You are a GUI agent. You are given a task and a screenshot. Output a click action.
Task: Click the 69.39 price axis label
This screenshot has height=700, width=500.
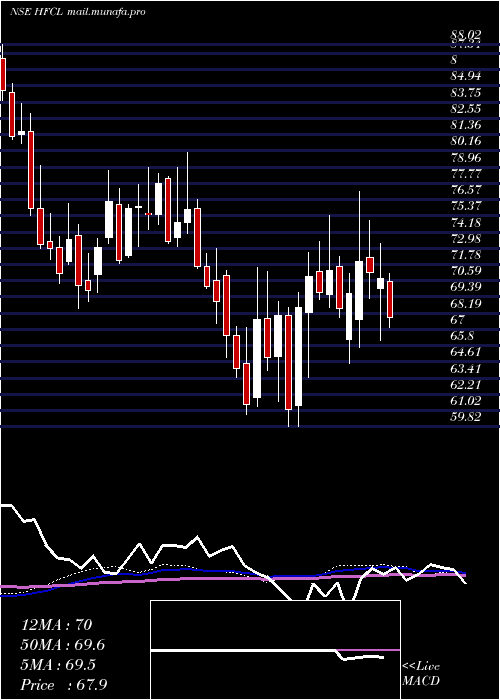(x=466, y=288)
